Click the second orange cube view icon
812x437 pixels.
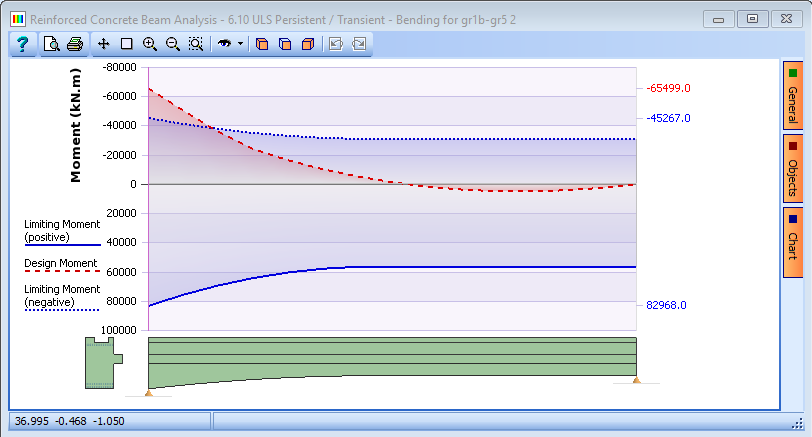pyautogui.click(x=285, y=44)
